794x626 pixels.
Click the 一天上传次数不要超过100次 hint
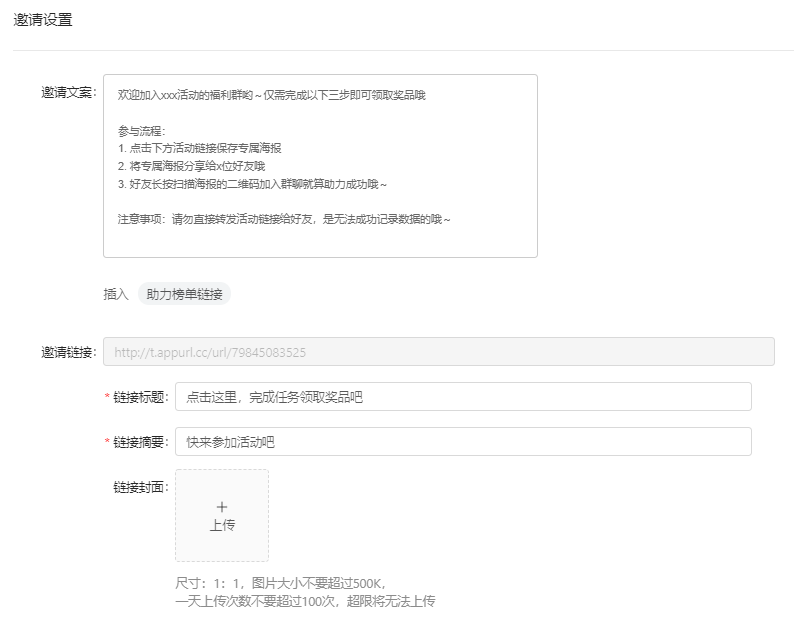(305, 601)
